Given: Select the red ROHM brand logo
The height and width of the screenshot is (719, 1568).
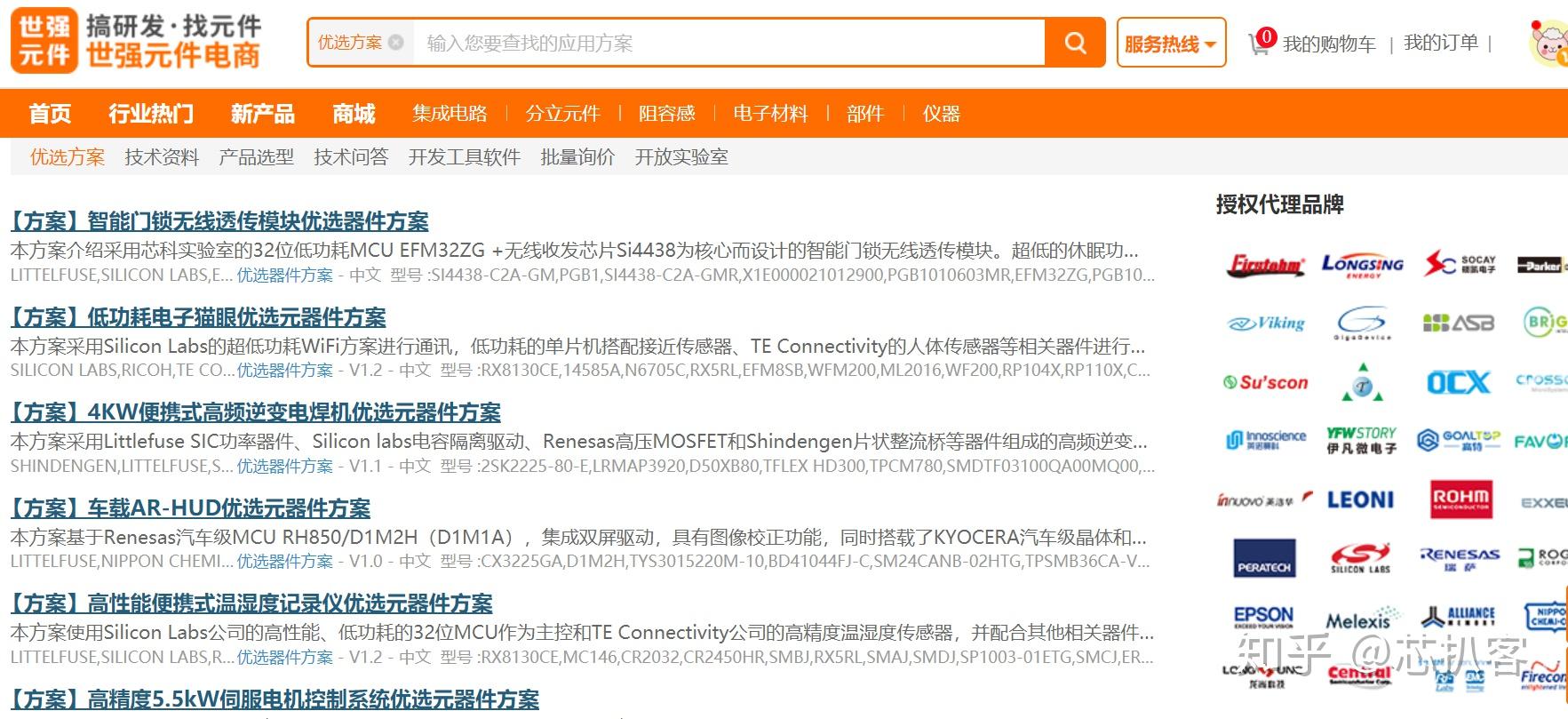Looking at the screenshot, I should pyautogui.click(x=1461, y=499).
